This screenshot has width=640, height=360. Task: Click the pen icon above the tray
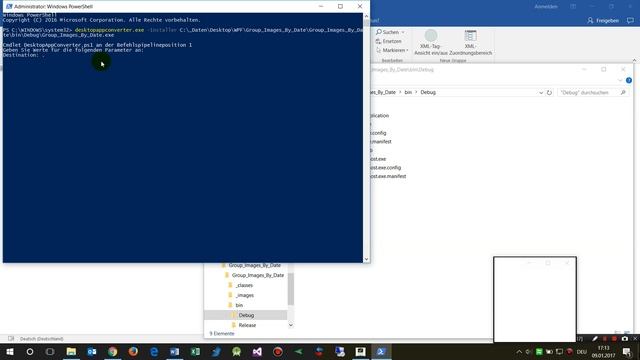click(x=595, y=339)
